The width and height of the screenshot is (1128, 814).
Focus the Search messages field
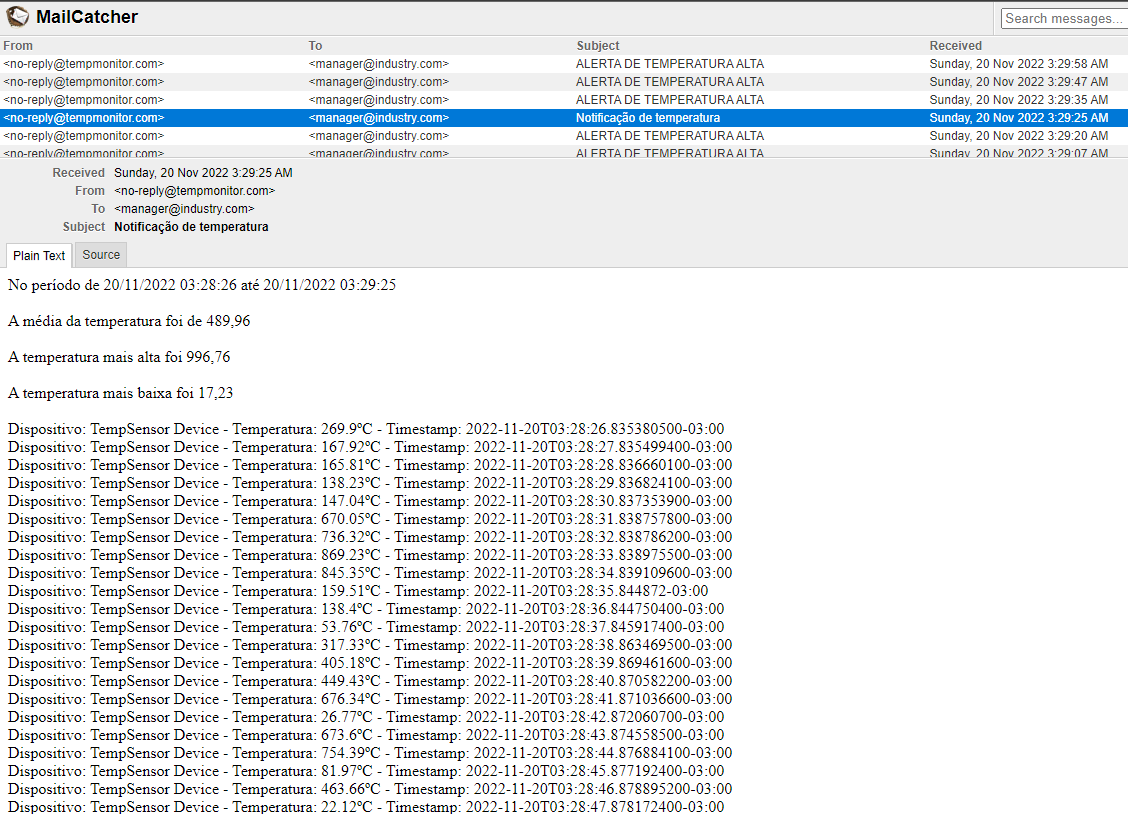pyautogui.click(x=1063, y=18)
